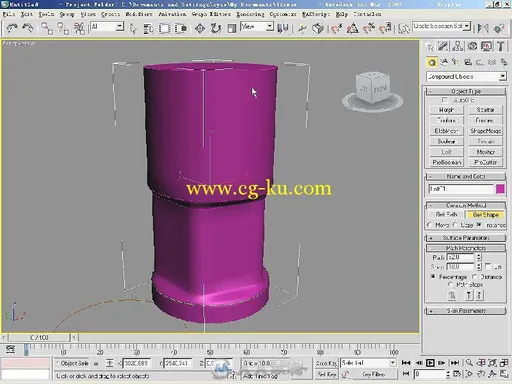Click the ProBoolean button
The height and width of the screenshot is (384, 512).
coord(446,162)
